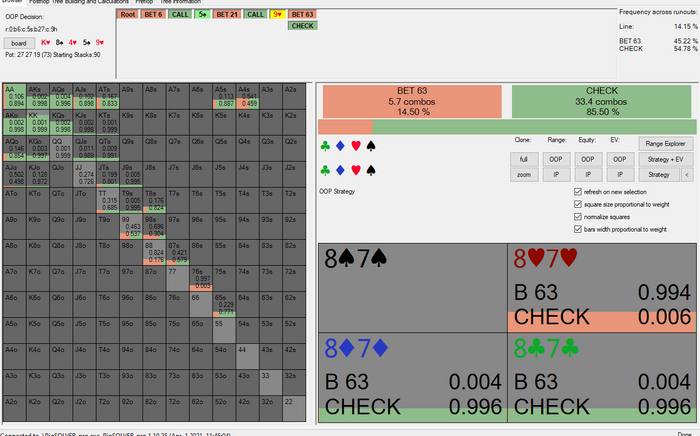Select the CALL node after BET 21
700x436 pixels.
pyautogui.click(x=255, y=14)
